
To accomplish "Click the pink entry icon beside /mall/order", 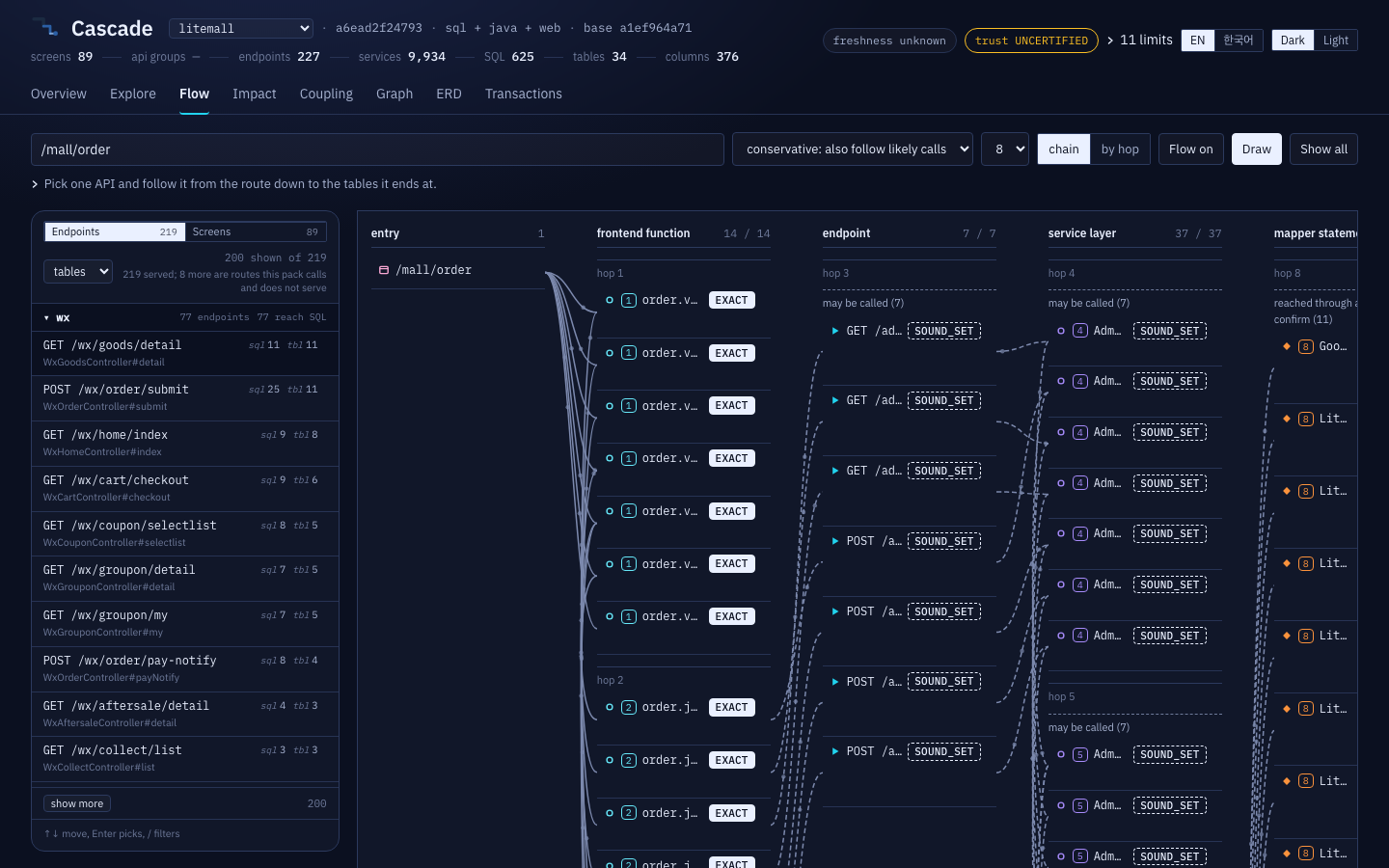I will [x=383, y=270].
